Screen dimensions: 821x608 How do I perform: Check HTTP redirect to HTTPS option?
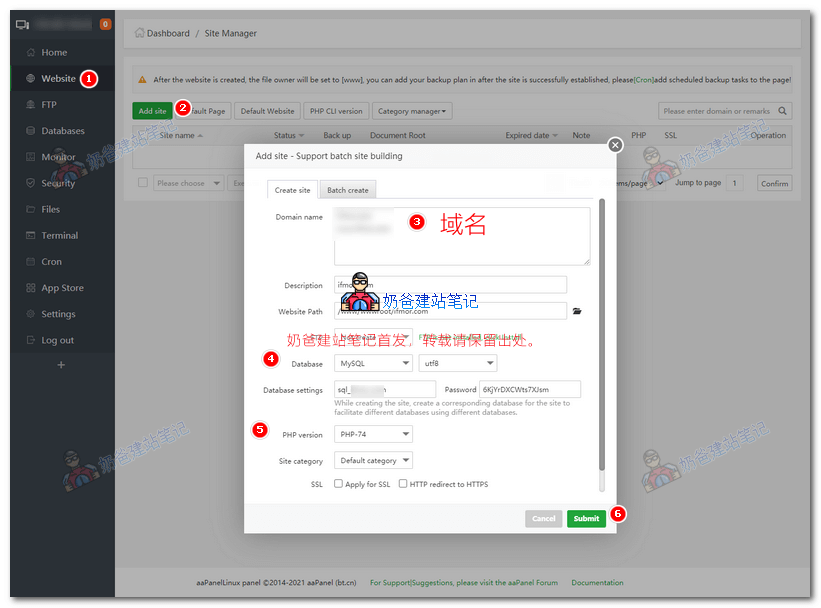403,484
